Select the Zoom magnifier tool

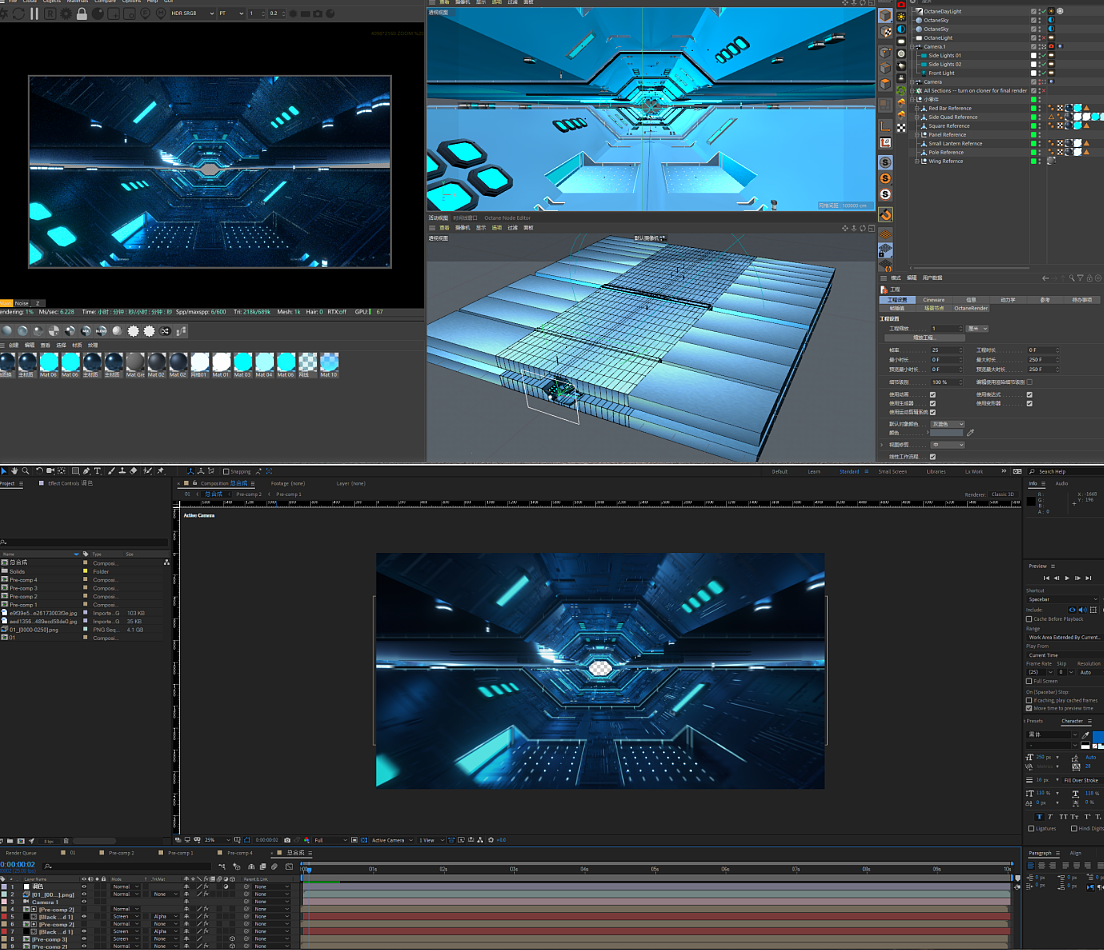click(x=25, y=471)
